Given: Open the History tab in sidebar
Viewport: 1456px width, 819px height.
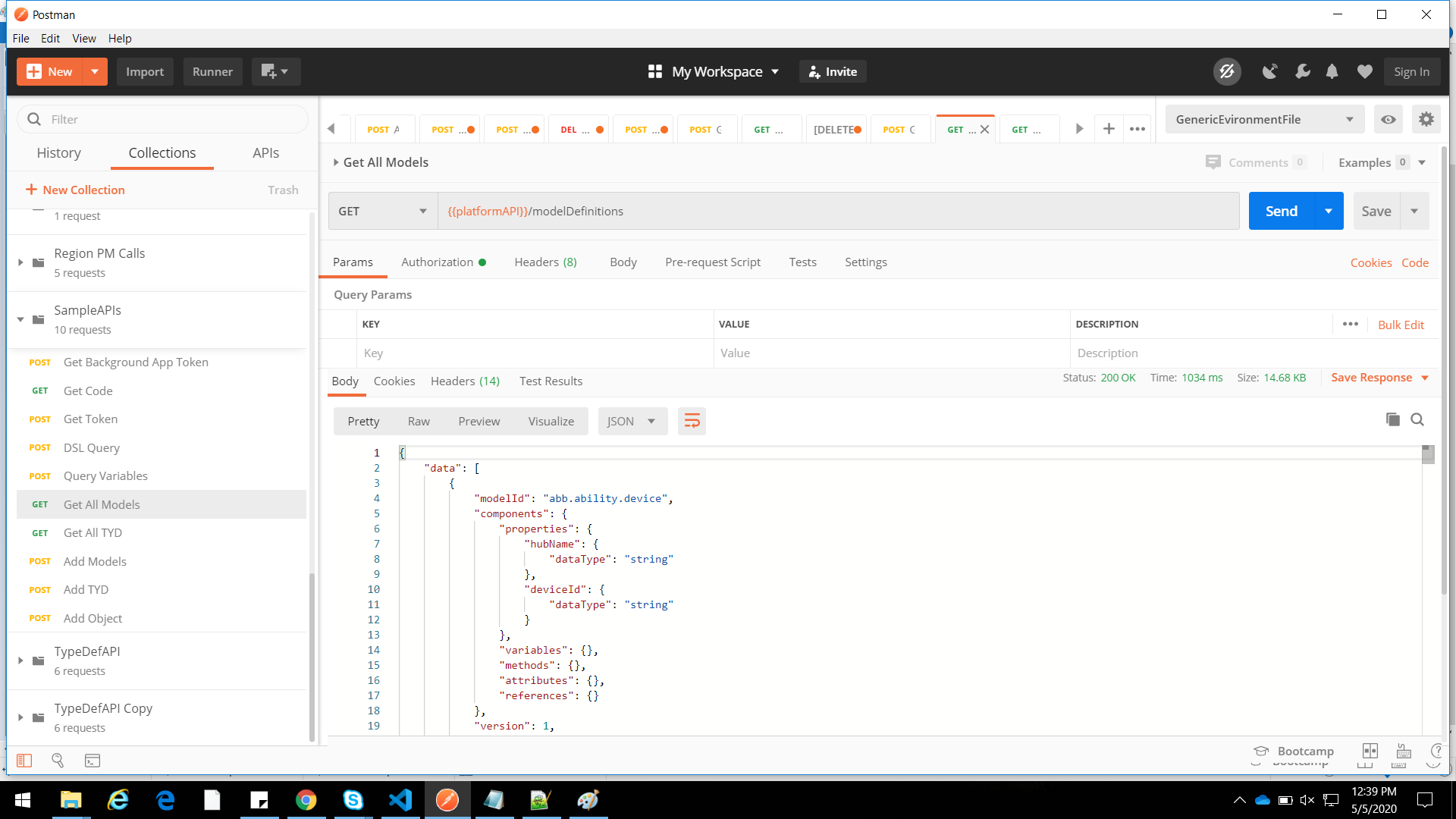Looking at the screenshot, I should coord(59,153).
